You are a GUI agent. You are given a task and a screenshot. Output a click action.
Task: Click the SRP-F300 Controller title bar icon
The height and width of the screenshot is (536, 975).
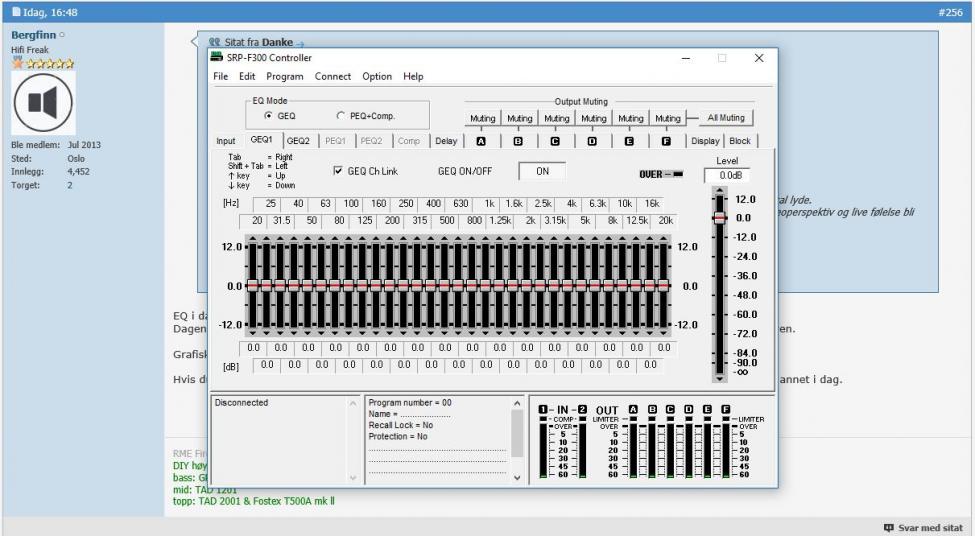[217, 58]
